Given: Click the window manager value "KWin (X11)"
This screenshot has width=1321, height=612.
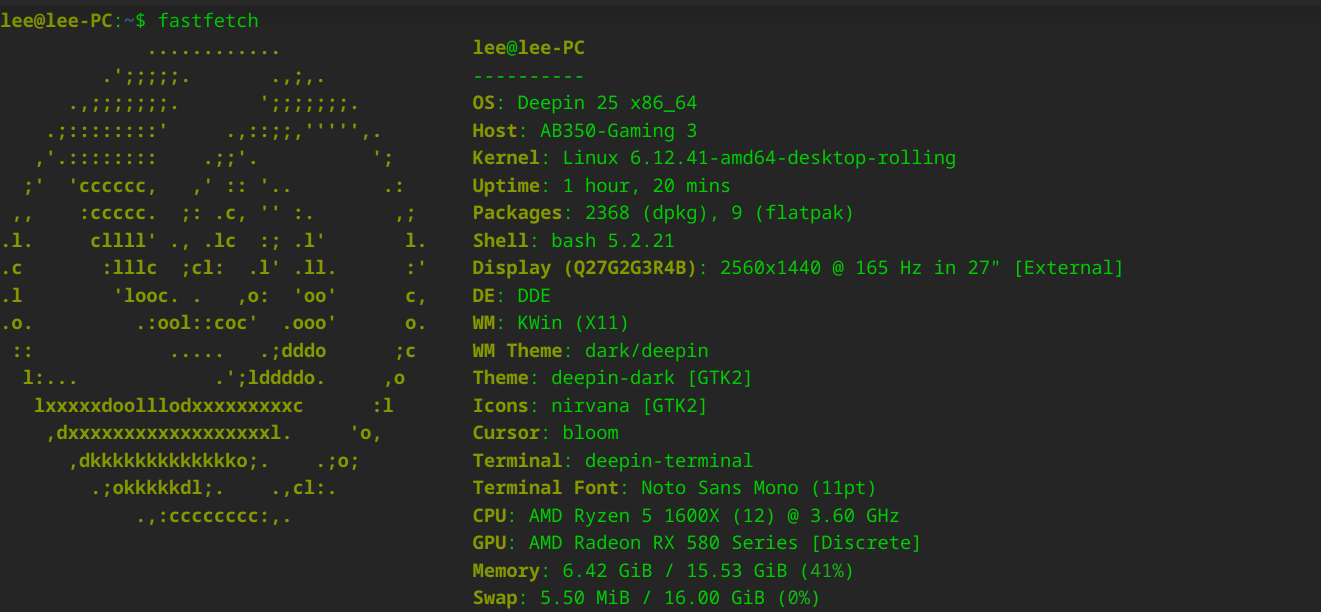Looking at the screenshot, I should pos(573,323).
